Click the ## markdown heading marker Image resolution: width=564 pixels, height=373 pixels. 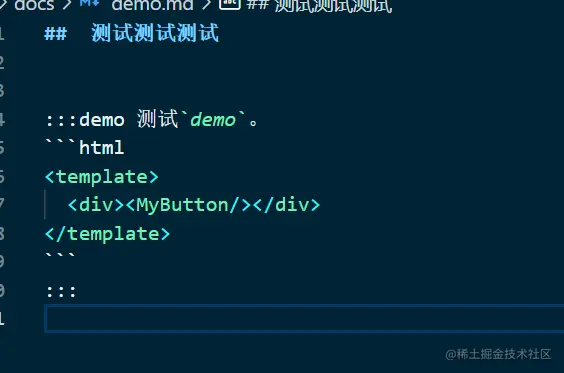55,34
